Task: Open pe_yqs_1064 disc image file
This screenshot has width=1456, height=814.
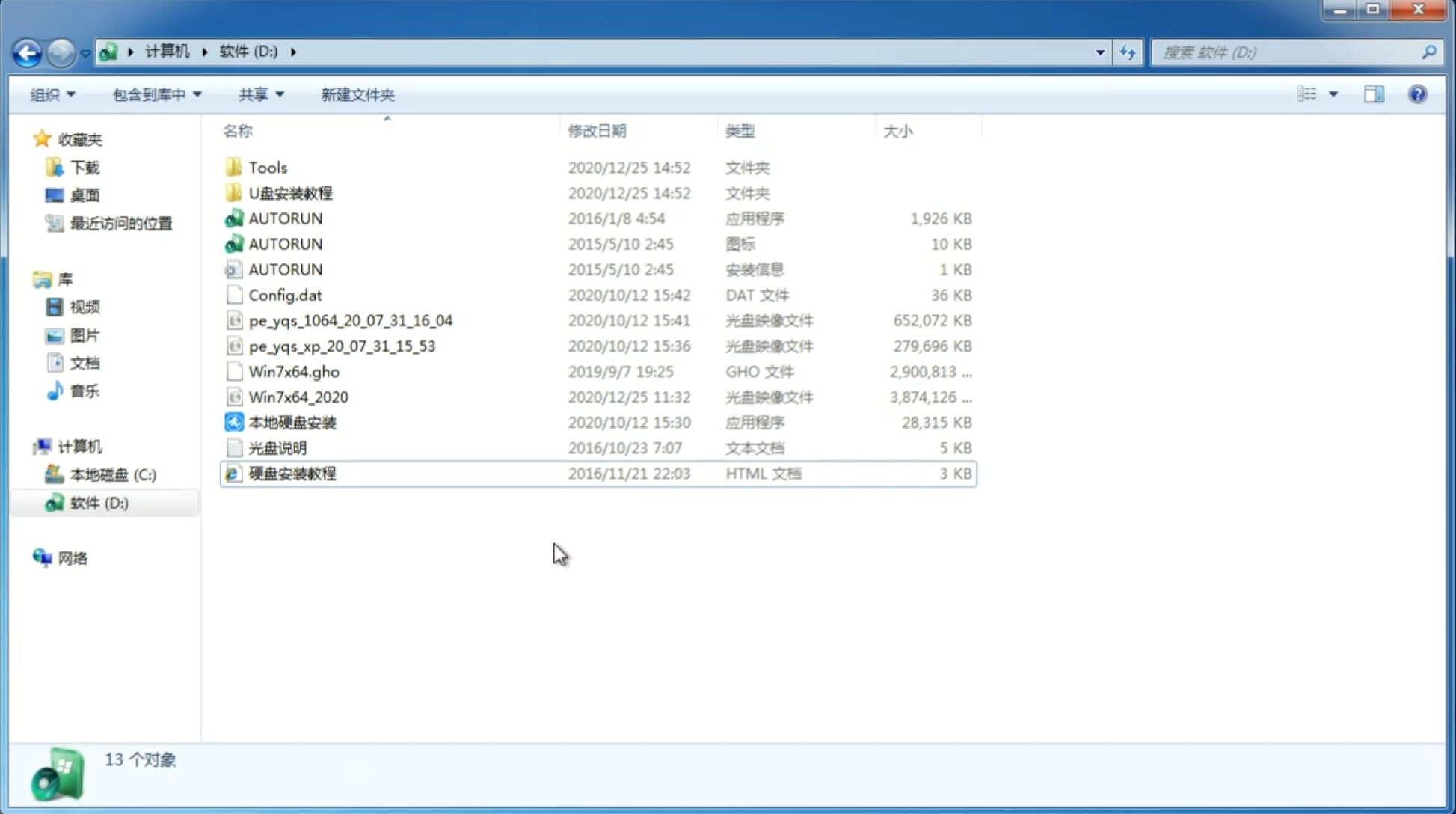Action: (x=351, y=320)
